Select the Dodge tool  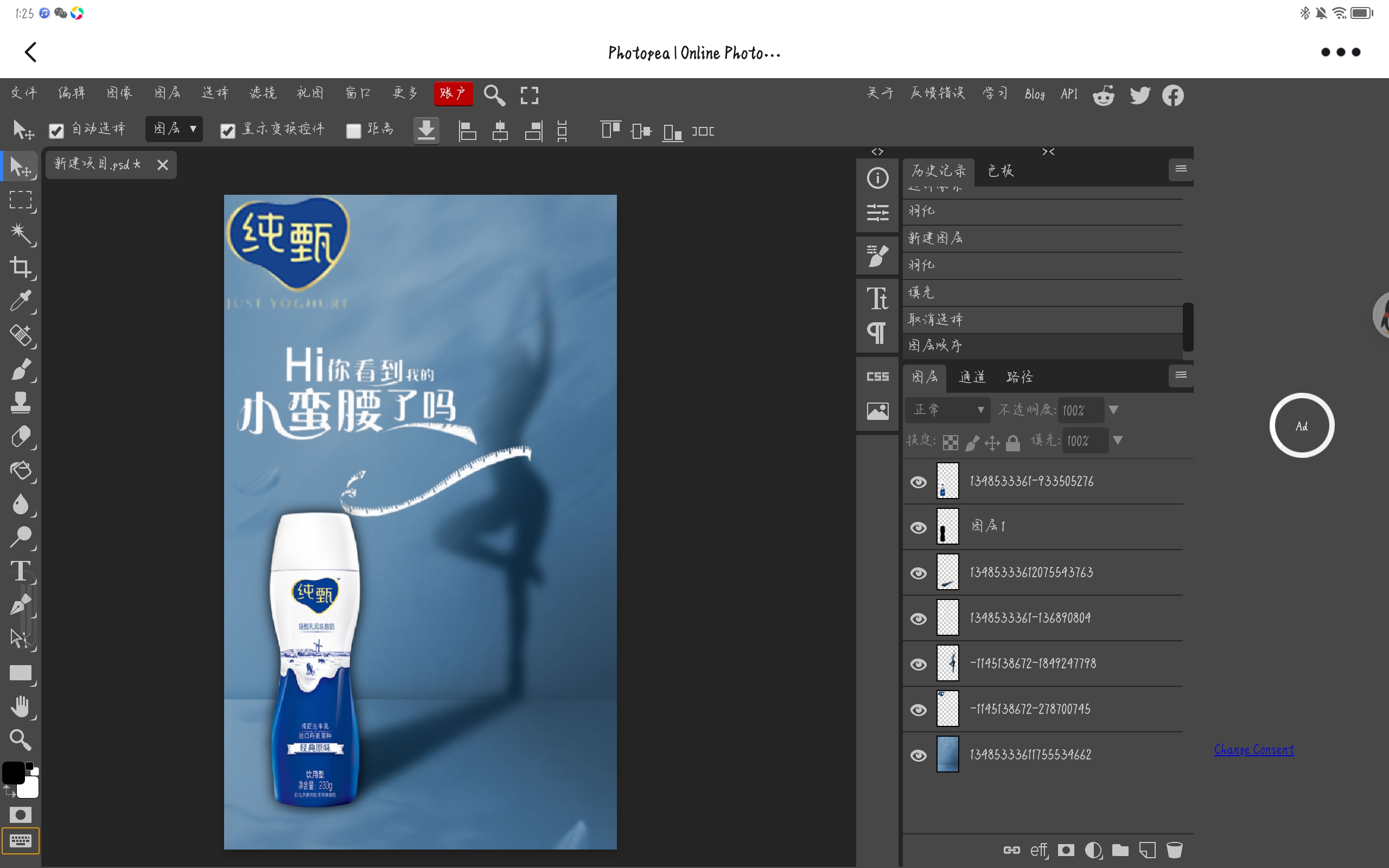point(21,537)
